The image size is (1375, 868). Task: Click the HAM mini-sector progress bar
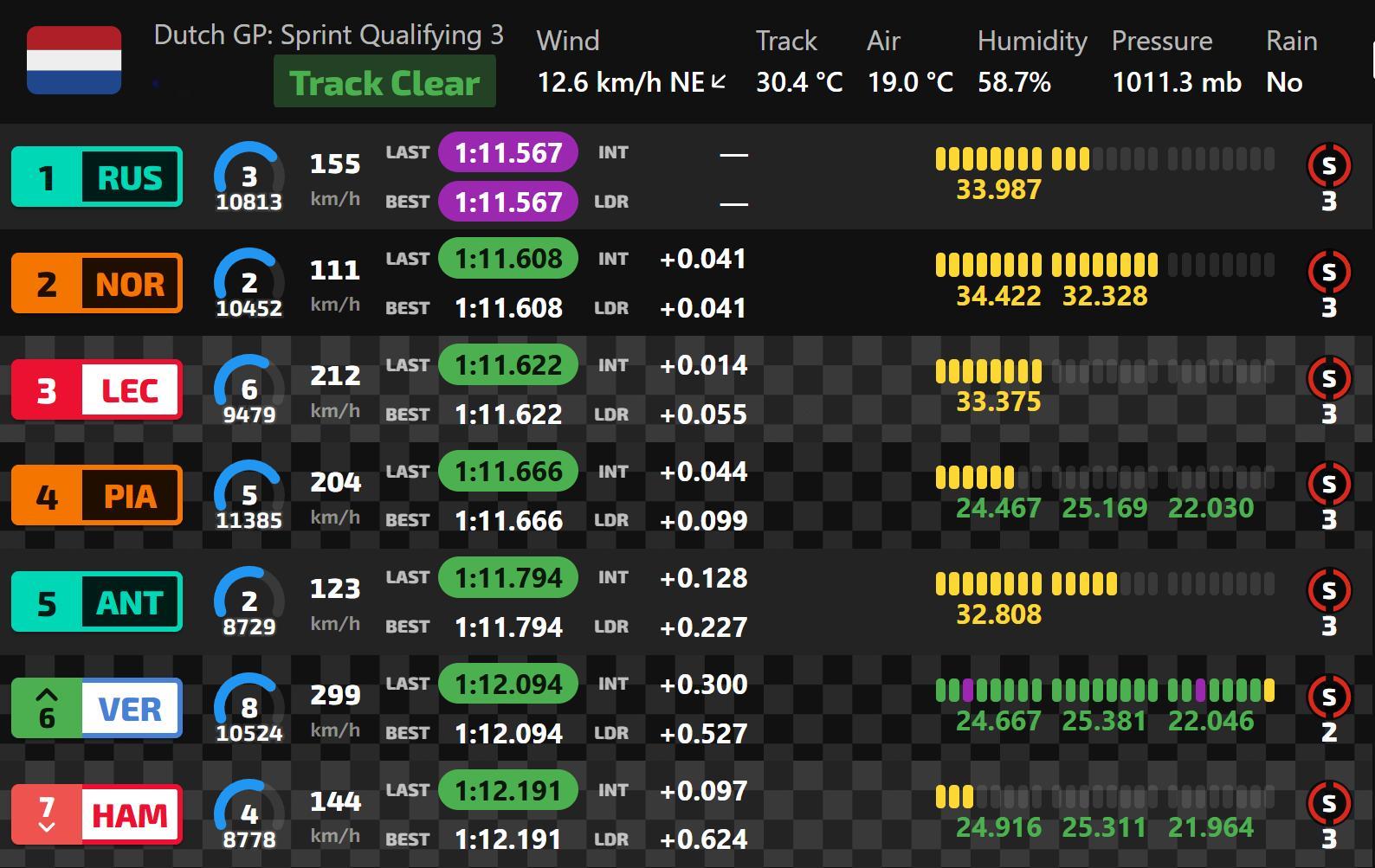pyautogui.click(x=1105, y=796)
